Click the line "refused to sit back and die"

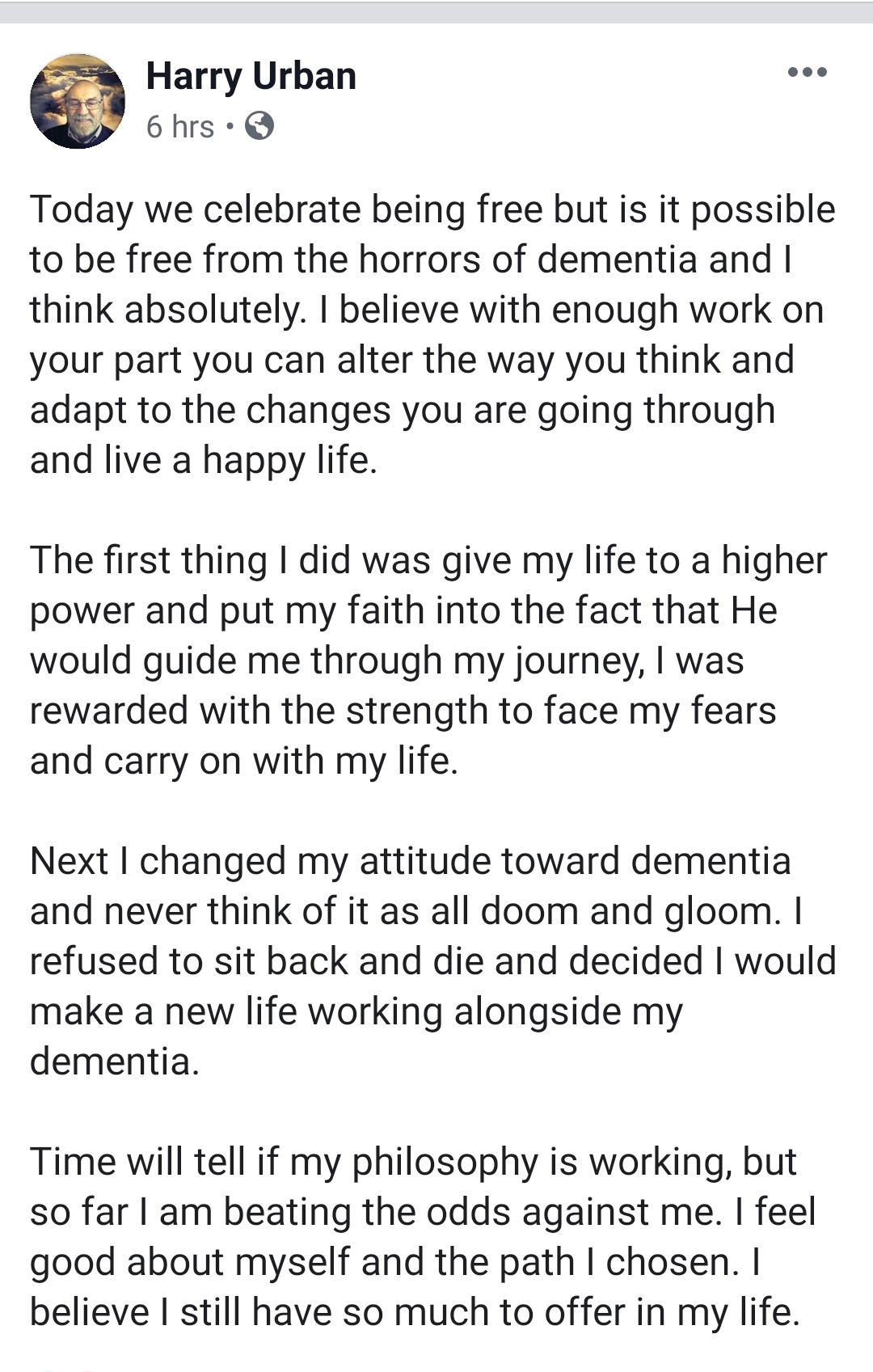[x=432, y=961]
